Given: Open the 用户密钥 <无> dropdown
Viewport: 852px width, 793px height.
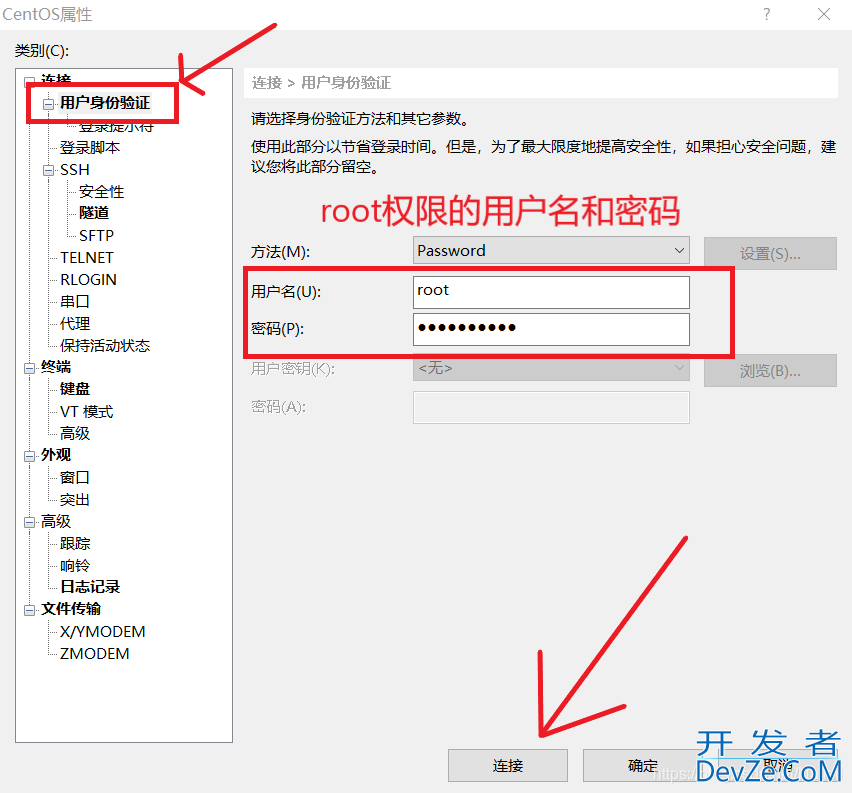Looking at the screenshot, I should pos(551,369).
